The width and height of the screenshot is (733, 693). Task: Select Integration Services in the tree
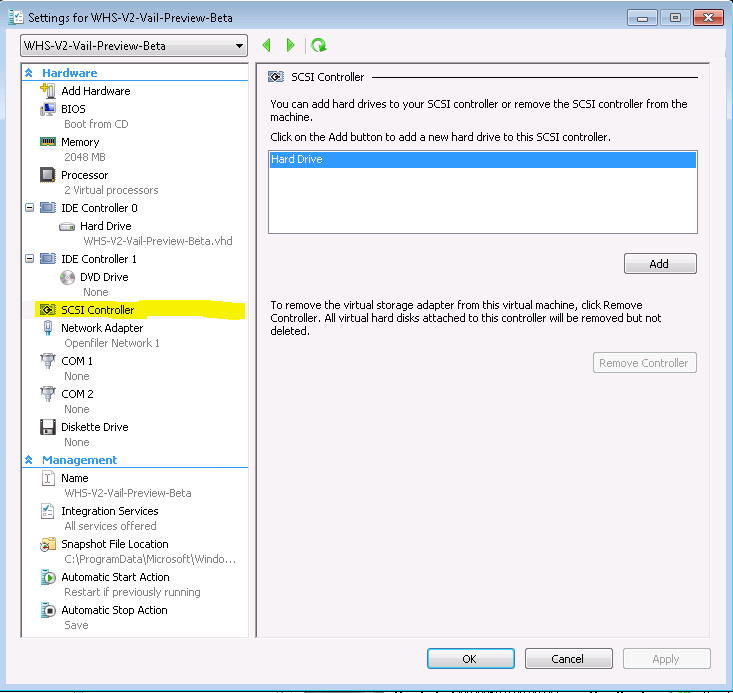click(x=109, y=511)
